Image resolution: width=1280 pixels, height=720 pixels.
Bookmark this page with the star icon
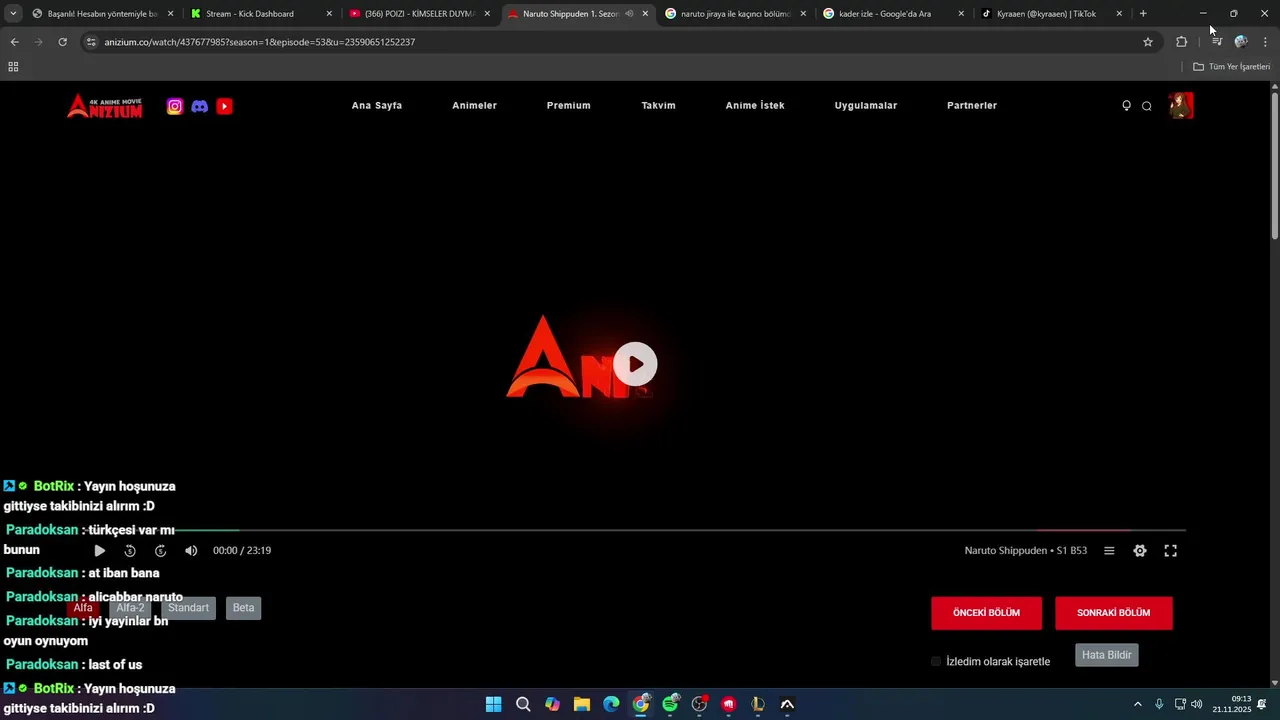pyautogui.click(x=1148, y=42)
